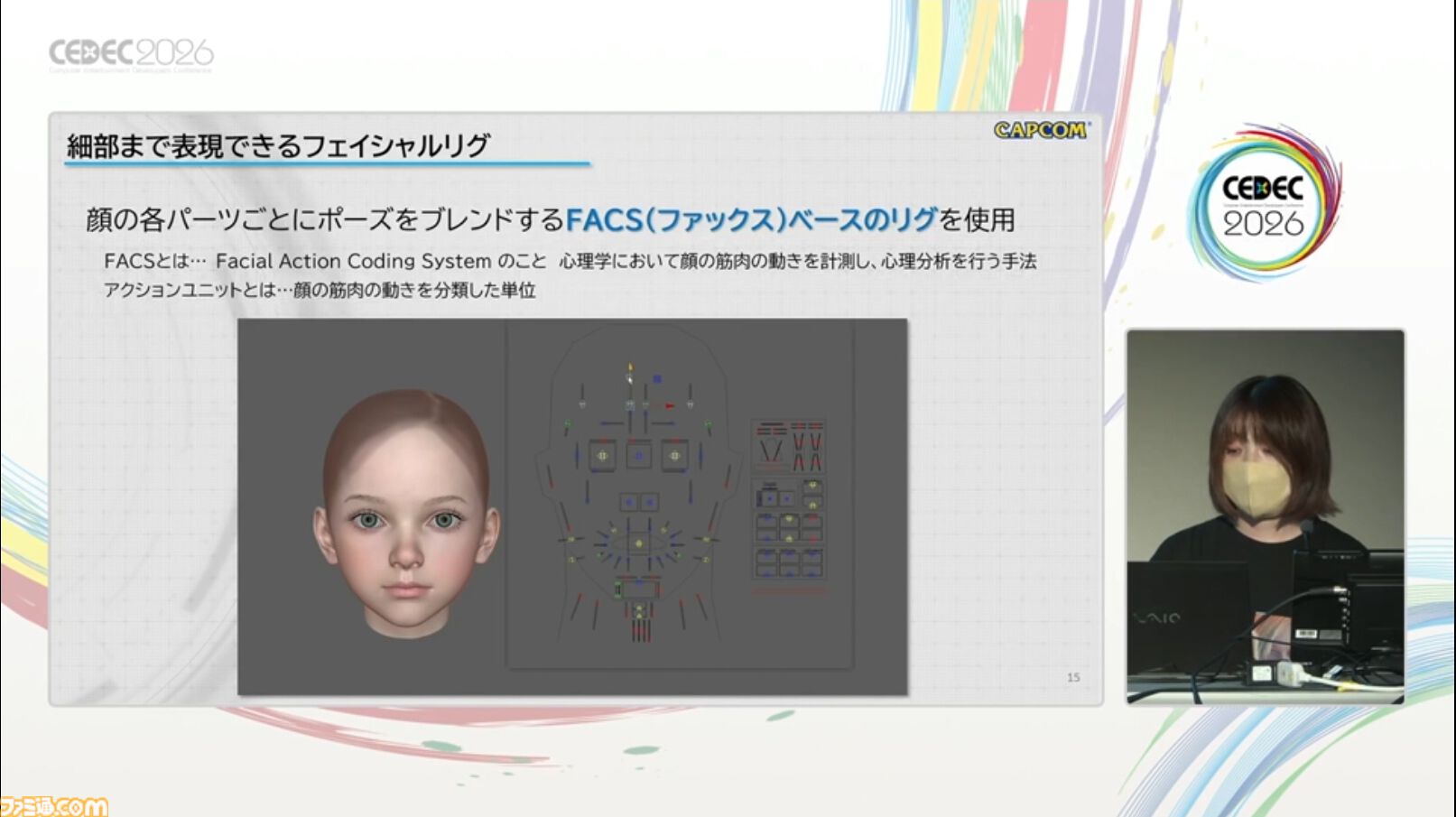1456x817 pixels.
Task: Select the speaker camera video feed
Action: tap(1266, 516)
